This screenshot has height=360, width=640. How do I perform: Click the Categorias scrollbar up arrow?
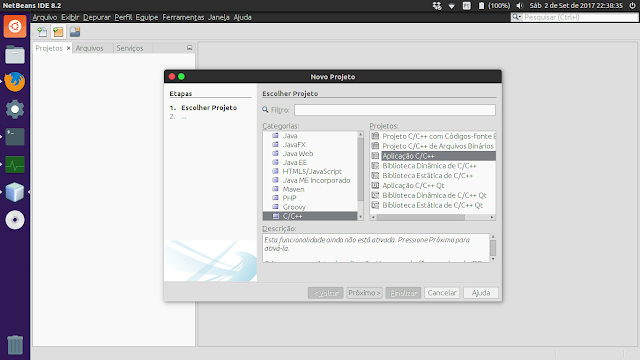[x=360, y=134]
